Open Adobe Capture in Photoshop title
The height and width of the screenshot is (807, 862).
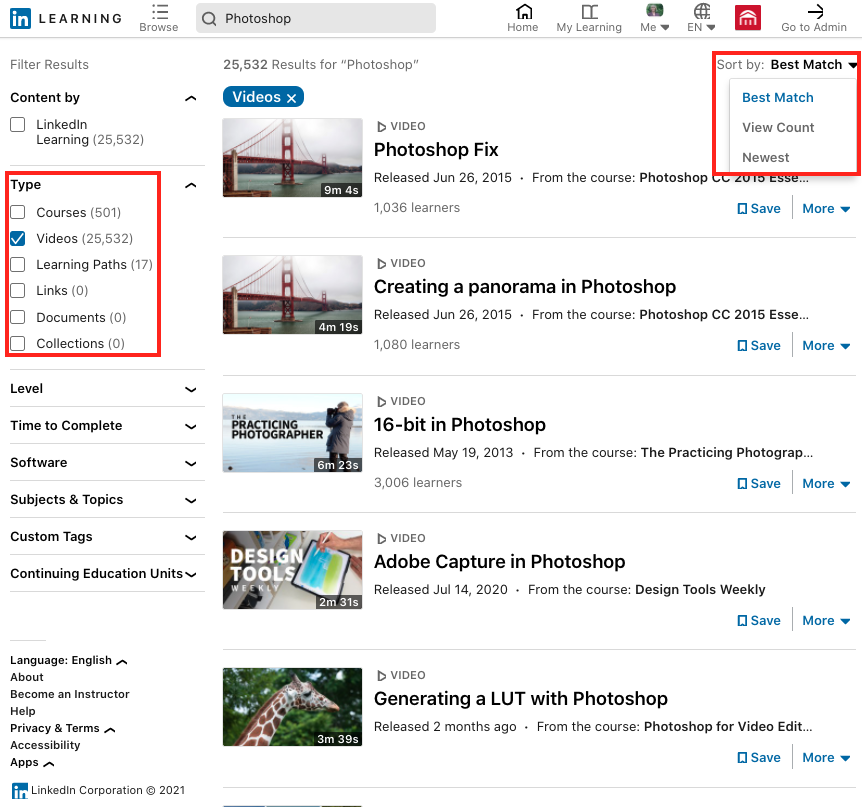click(x=499, y=562)
